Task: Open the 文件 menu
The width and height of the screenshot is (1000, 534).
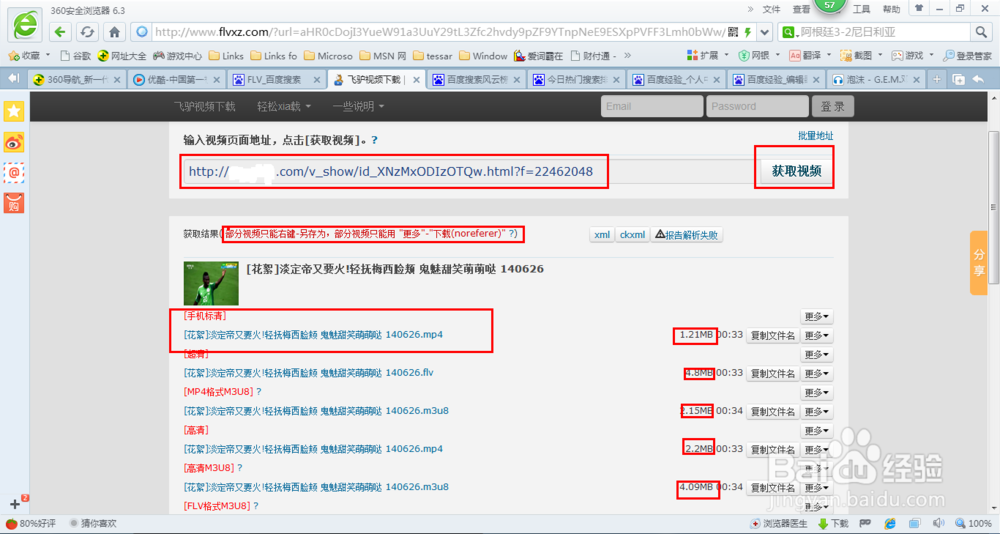Action: (x=772, y=9)
